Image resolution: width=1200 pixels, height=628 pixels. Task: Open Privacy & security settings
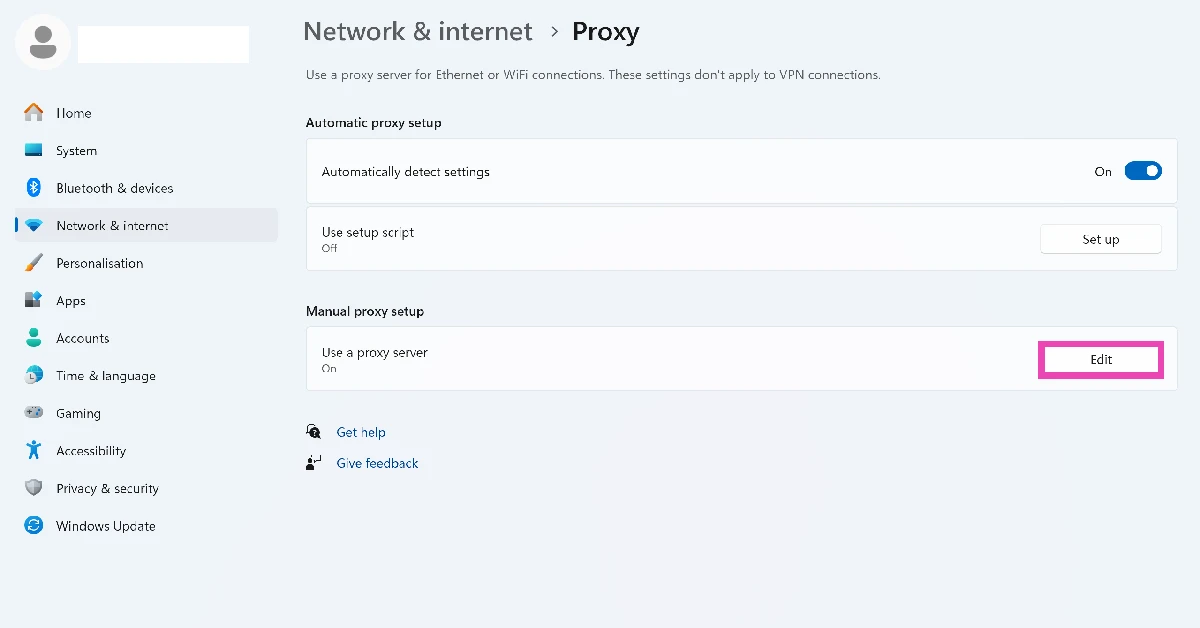[107, 488]
